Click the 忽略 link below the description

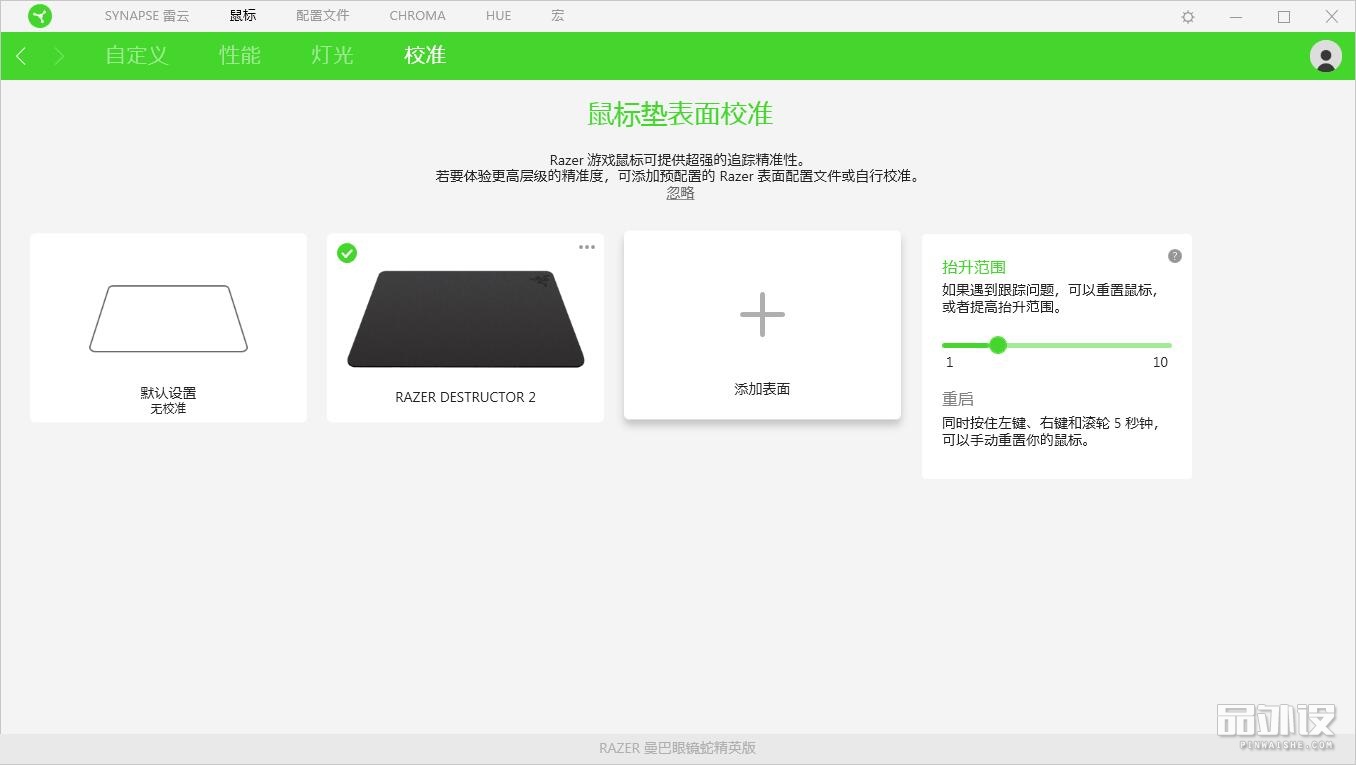tap(680, 193)
